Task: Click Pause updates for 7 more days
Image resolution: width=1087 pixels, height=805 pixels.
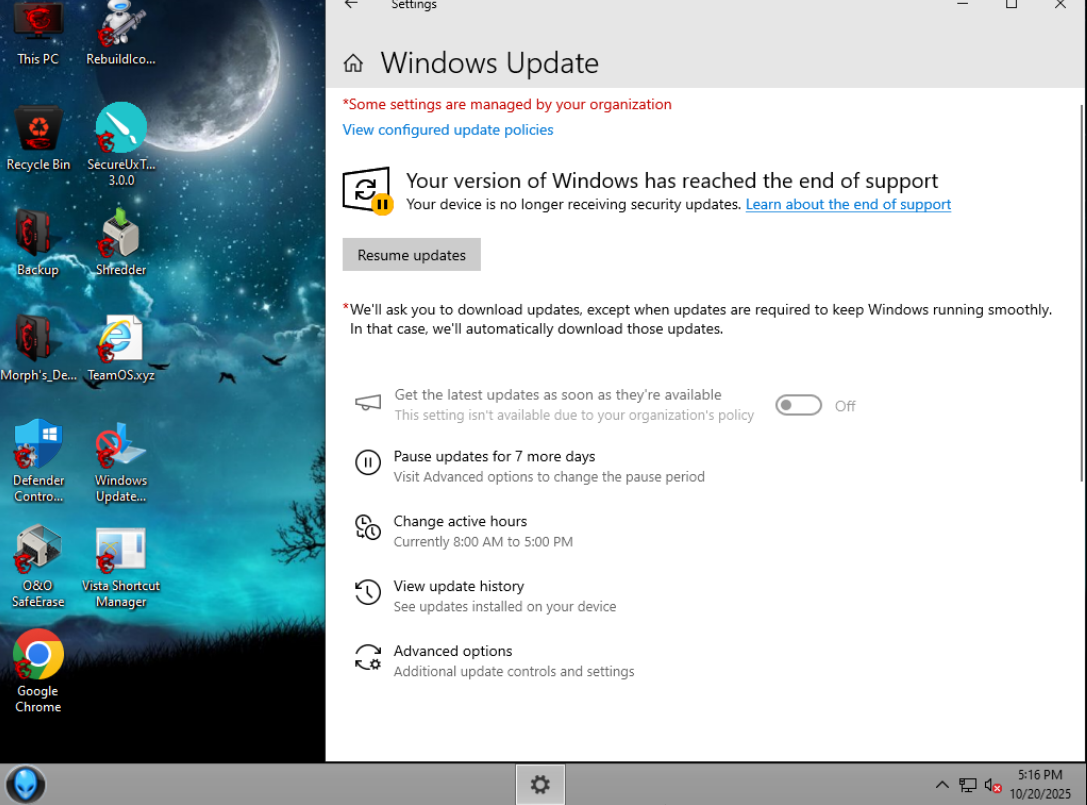Action: pos(494,456)
